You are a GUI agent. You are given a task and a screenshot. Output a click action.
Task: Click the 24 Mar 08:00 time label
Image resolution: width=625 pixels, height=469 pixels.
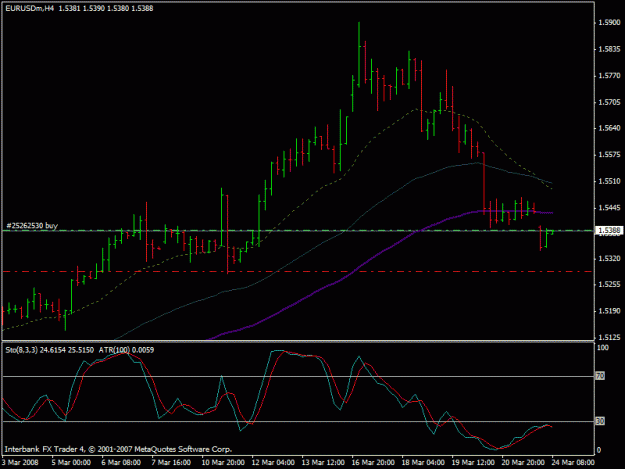(573, 462)
